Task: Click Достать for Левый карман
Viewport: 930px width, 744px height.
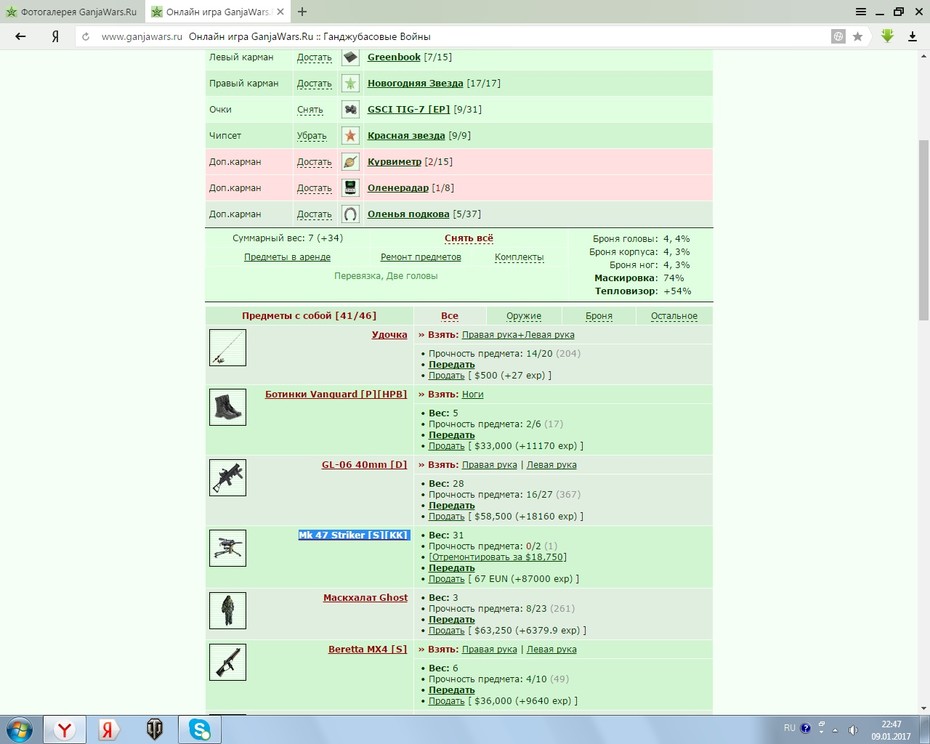Action: coord(314,58)
